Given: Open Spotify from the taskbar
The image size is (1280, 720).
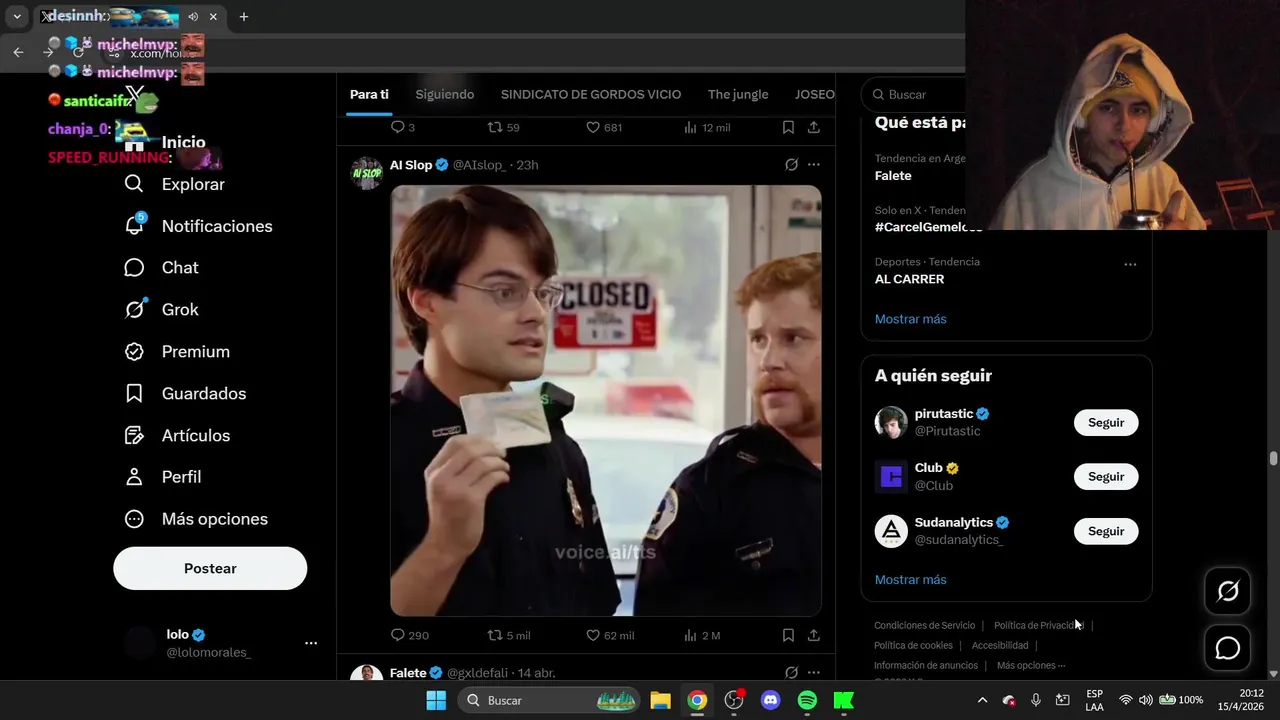Looking at the screenshot, I should point(807,700).
